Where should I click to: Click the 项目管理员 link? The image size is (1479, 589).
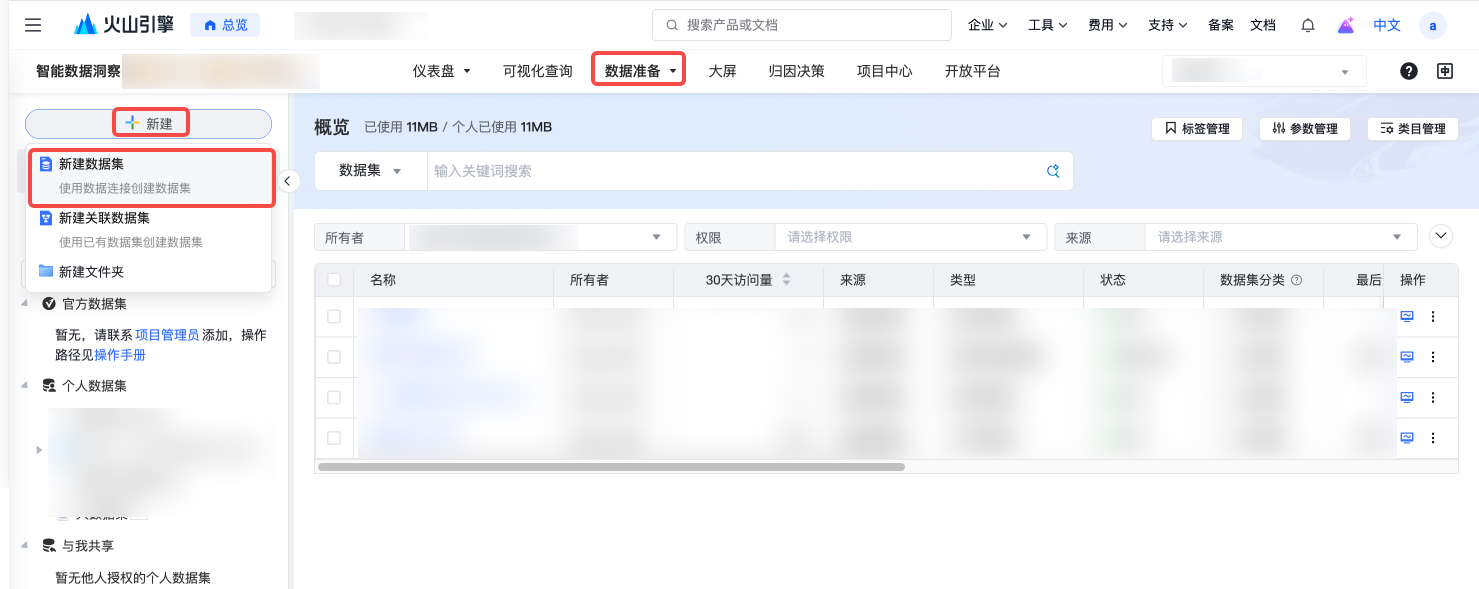click(167, 335)
